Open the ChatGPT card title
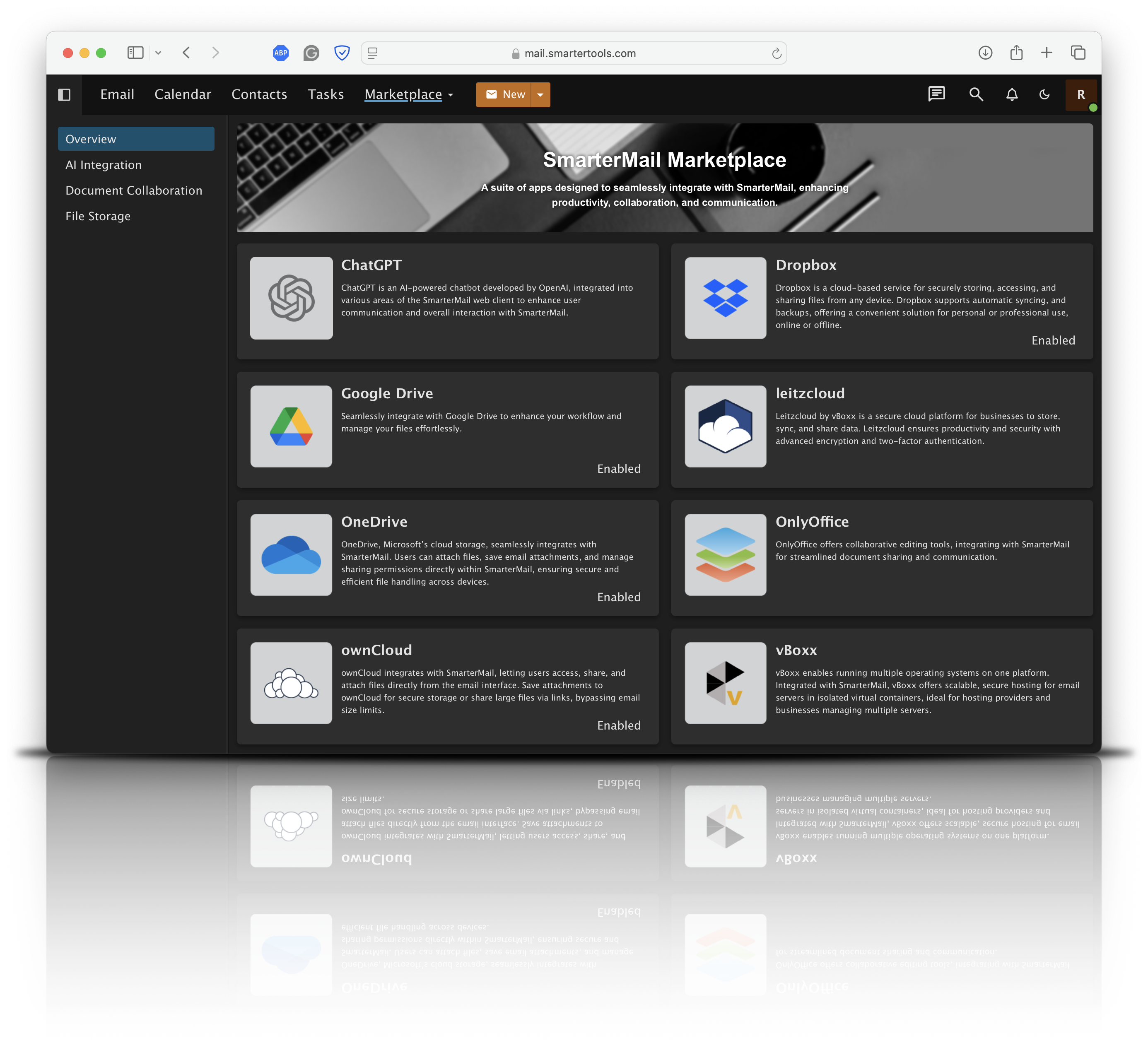Screen dimensions: 1148x1055 click(371, 265)
